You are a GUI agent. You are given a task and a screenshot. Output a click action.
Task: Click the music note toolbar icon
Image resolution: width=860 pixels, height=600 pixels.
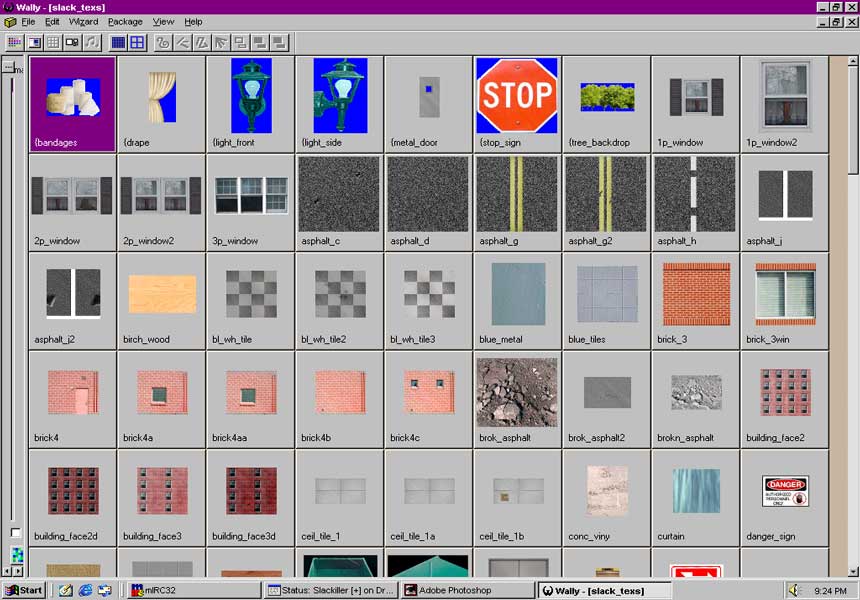tap(92, 42)
